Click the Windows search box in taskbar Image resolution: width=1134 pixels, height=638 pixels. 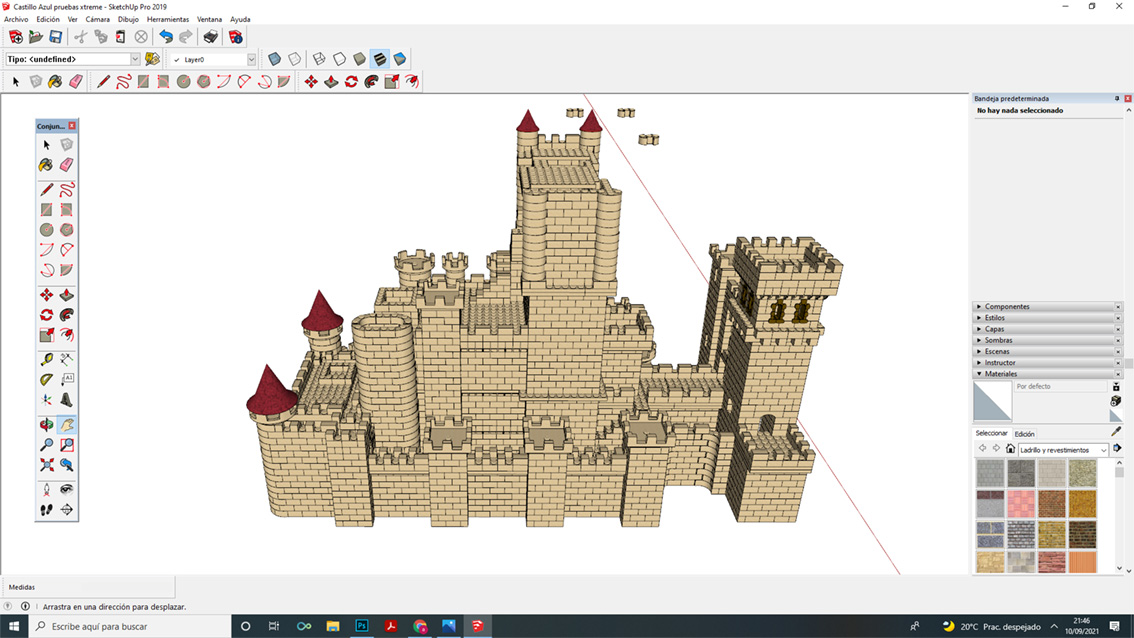point(130,626)
